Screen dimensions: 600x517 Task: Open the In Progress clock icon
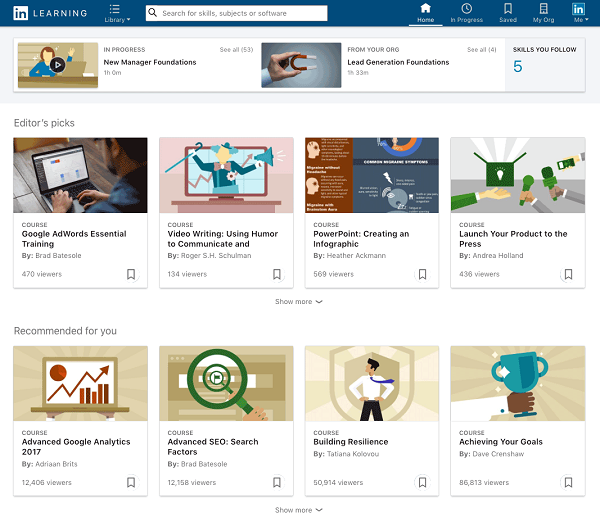click(466, 9)
